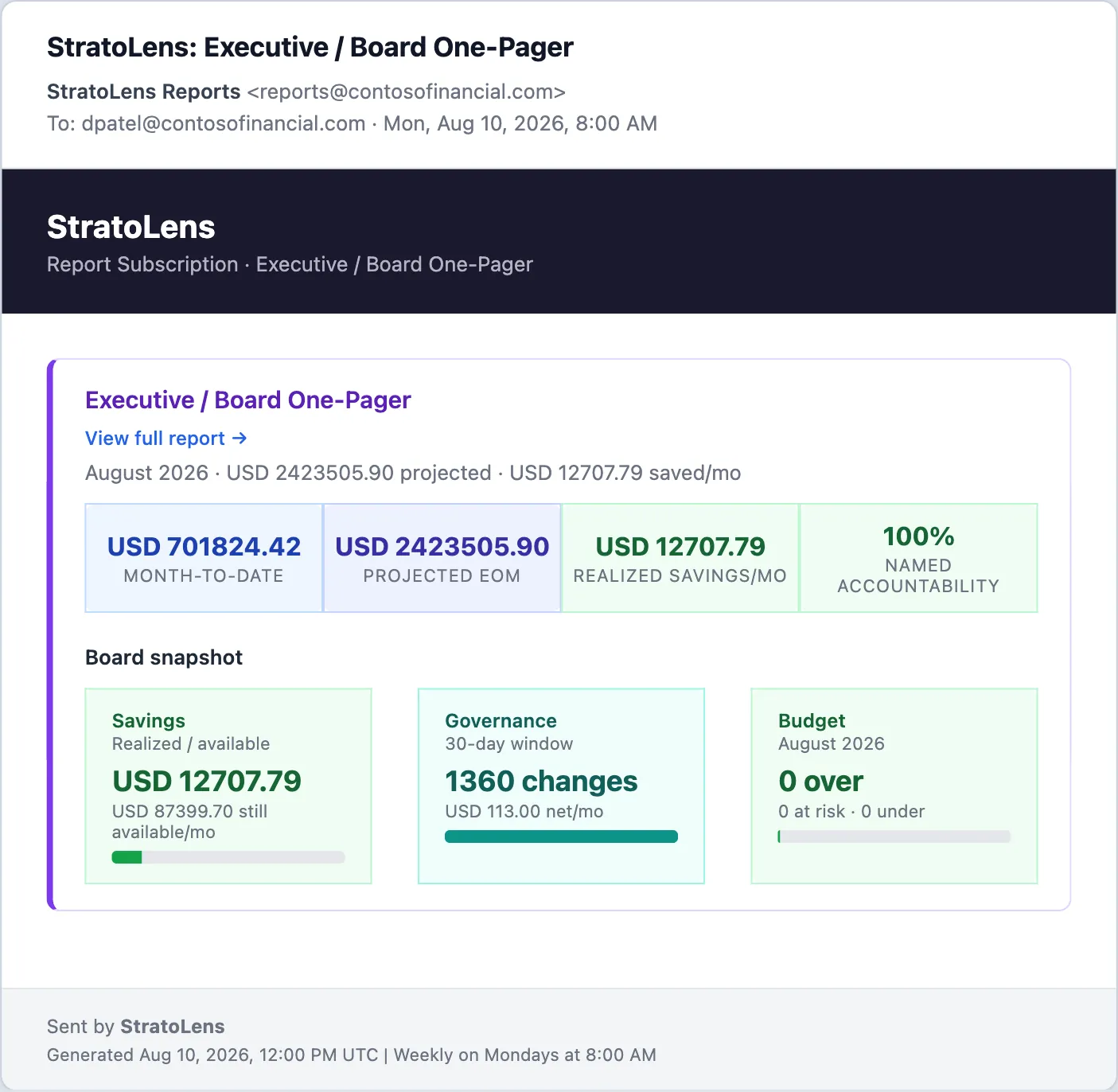Screen dimensions: 1118x1092
Task: Click the August 2026 projected summary line
Action: tap(413, 473)
